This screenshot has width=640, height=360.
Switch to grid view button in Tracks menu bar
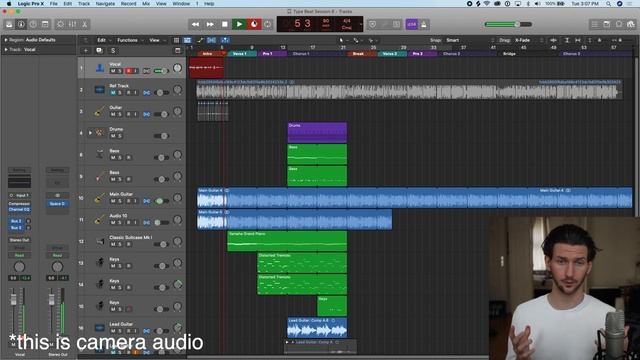(x=176, y=40)
